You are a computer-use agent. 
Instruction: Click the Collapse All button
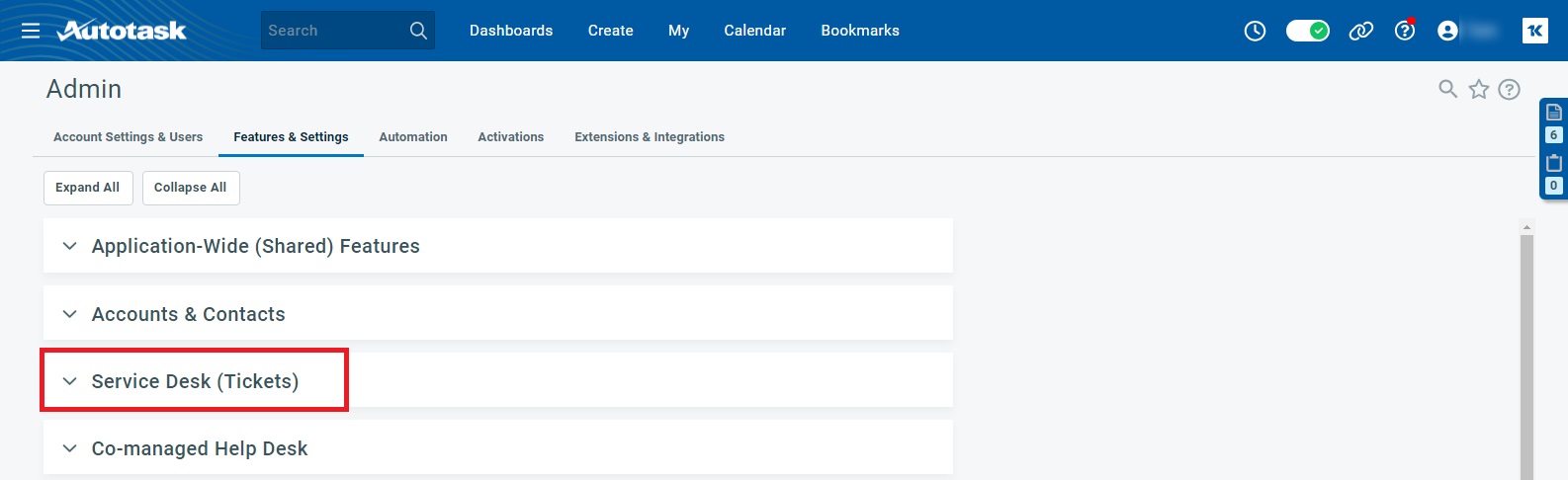pos(191,188)
